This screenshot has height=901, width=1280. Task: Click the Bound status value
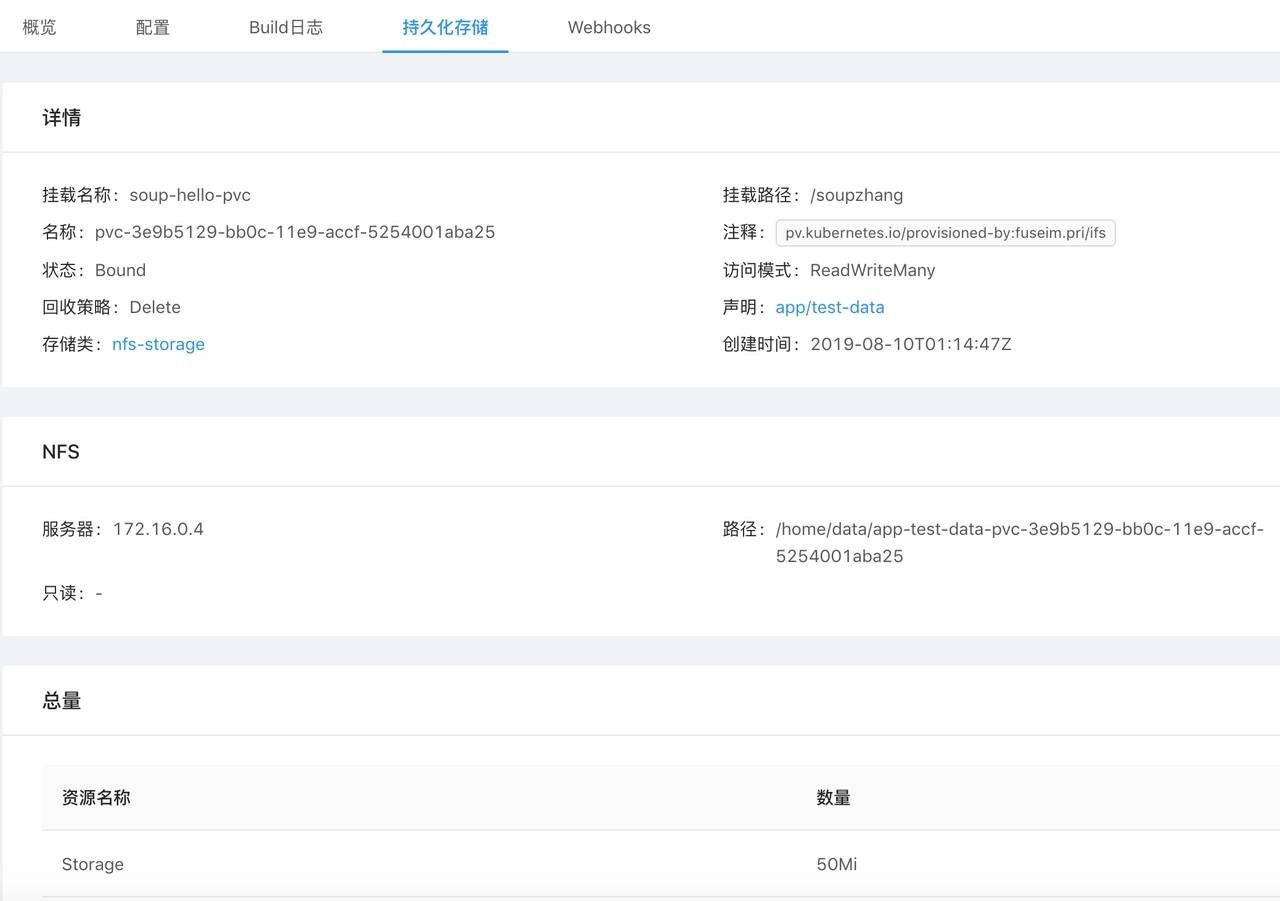pyautogui.click(x=120, y=270)
